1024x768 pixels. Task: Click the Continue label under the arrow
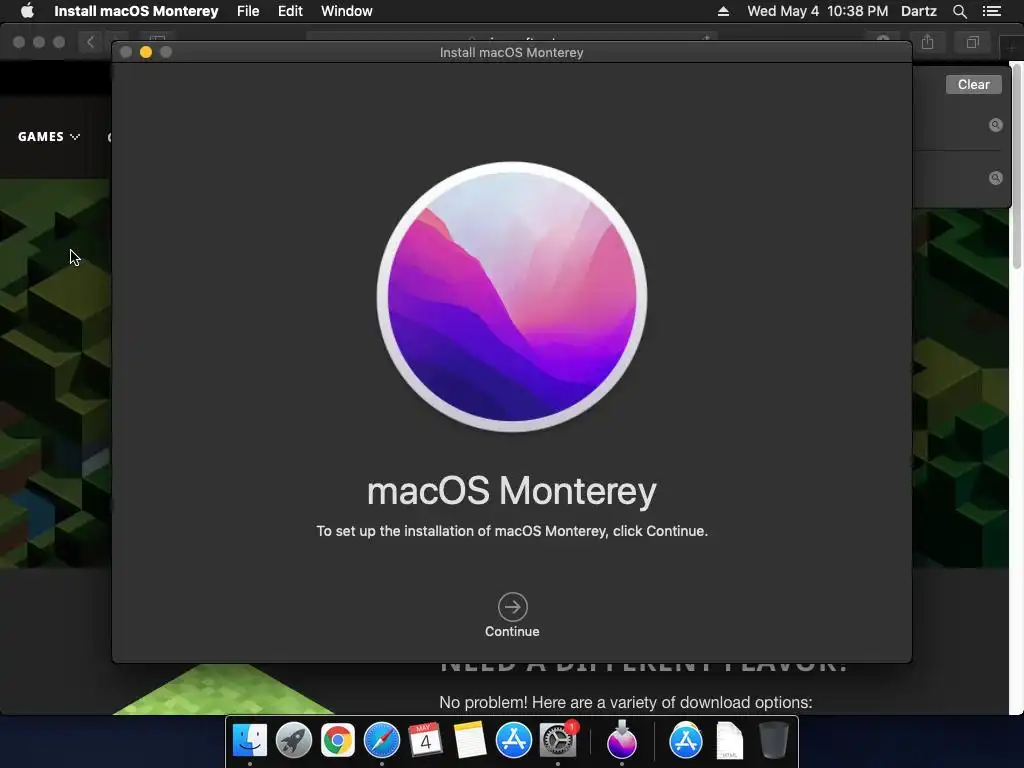512,632
